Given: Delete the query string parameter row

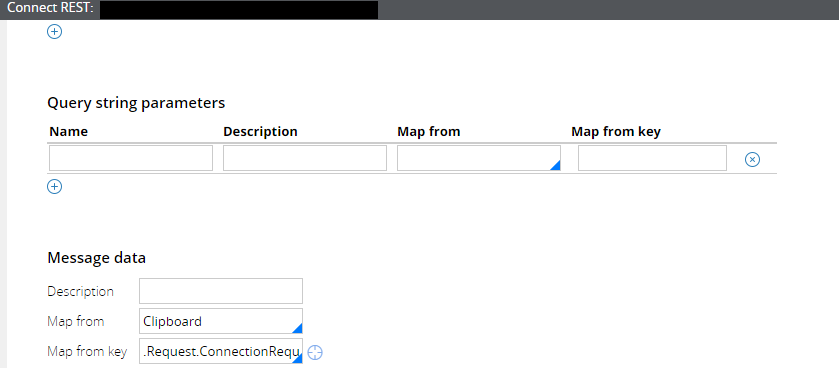Looking at the screenshot, I should point(752,159).
